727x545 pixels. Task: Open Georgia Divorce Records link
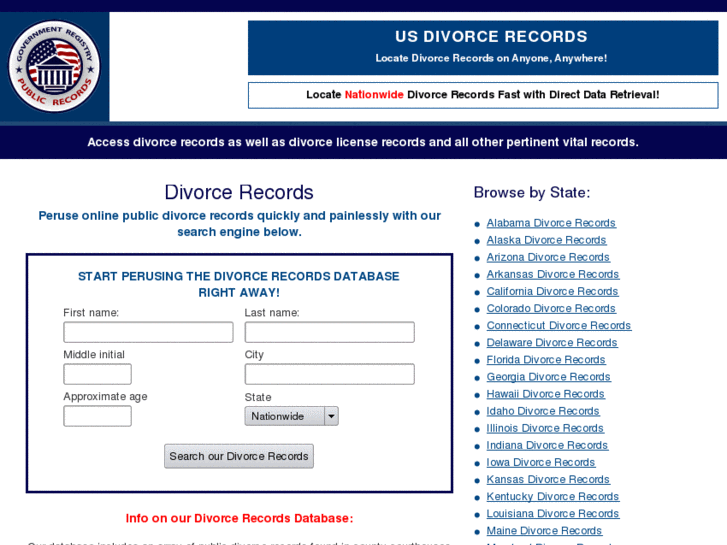pyautogui.click(x=548, y=377)
